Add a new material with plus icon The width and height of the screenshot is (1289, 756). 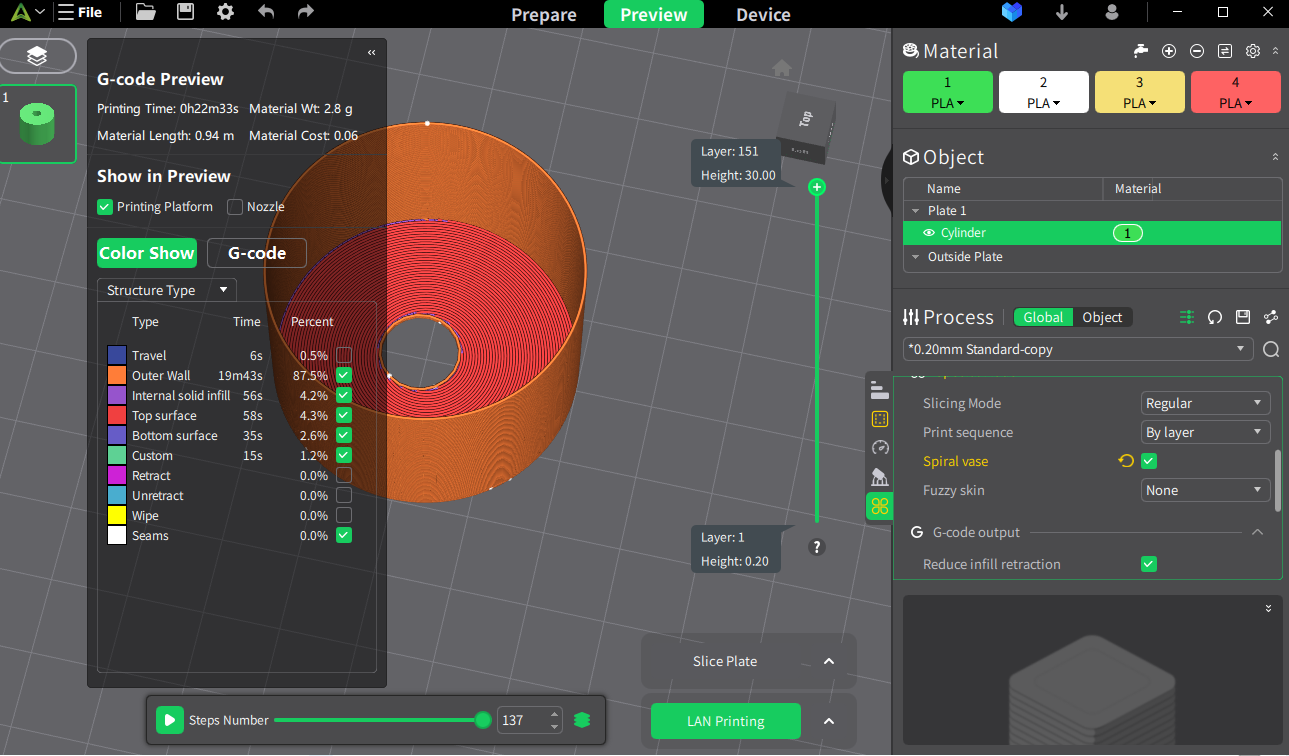click(1169, 51)
